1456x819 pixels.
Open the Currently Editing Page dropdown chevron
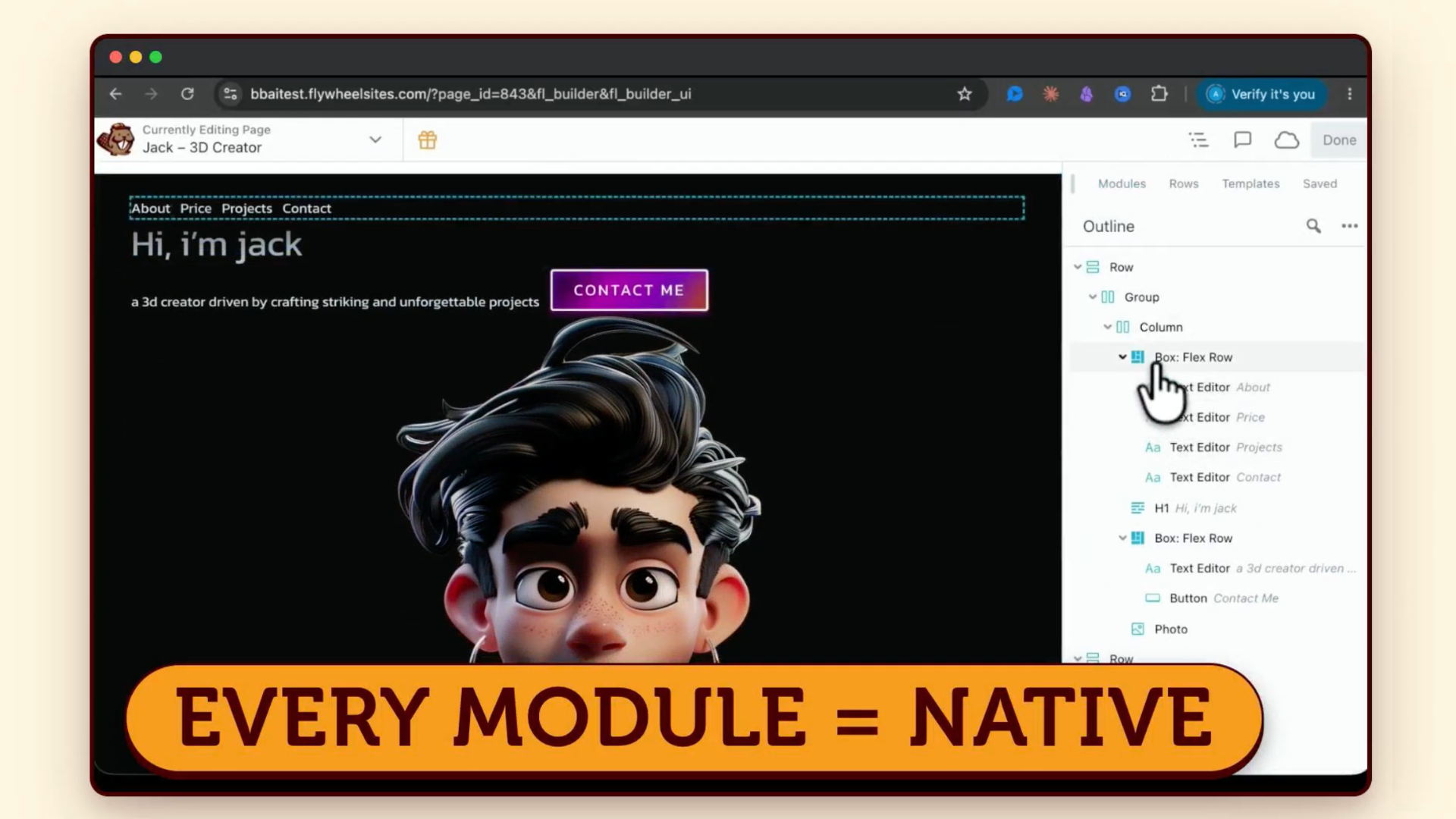click(375, 140)
